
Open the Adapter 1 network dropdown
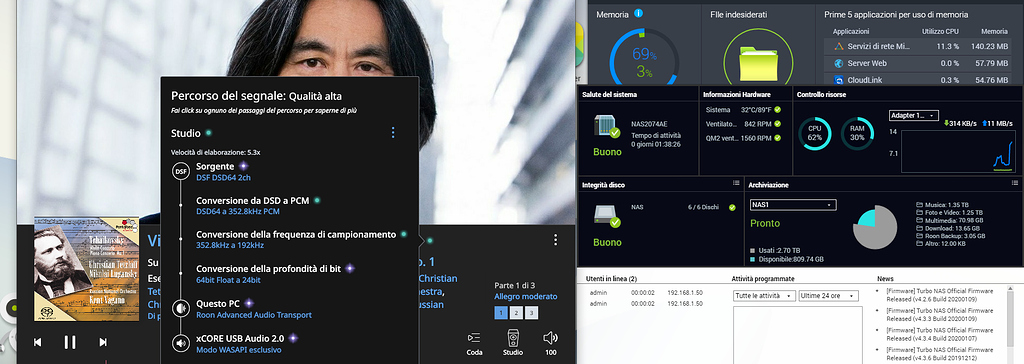coord(914,116)
